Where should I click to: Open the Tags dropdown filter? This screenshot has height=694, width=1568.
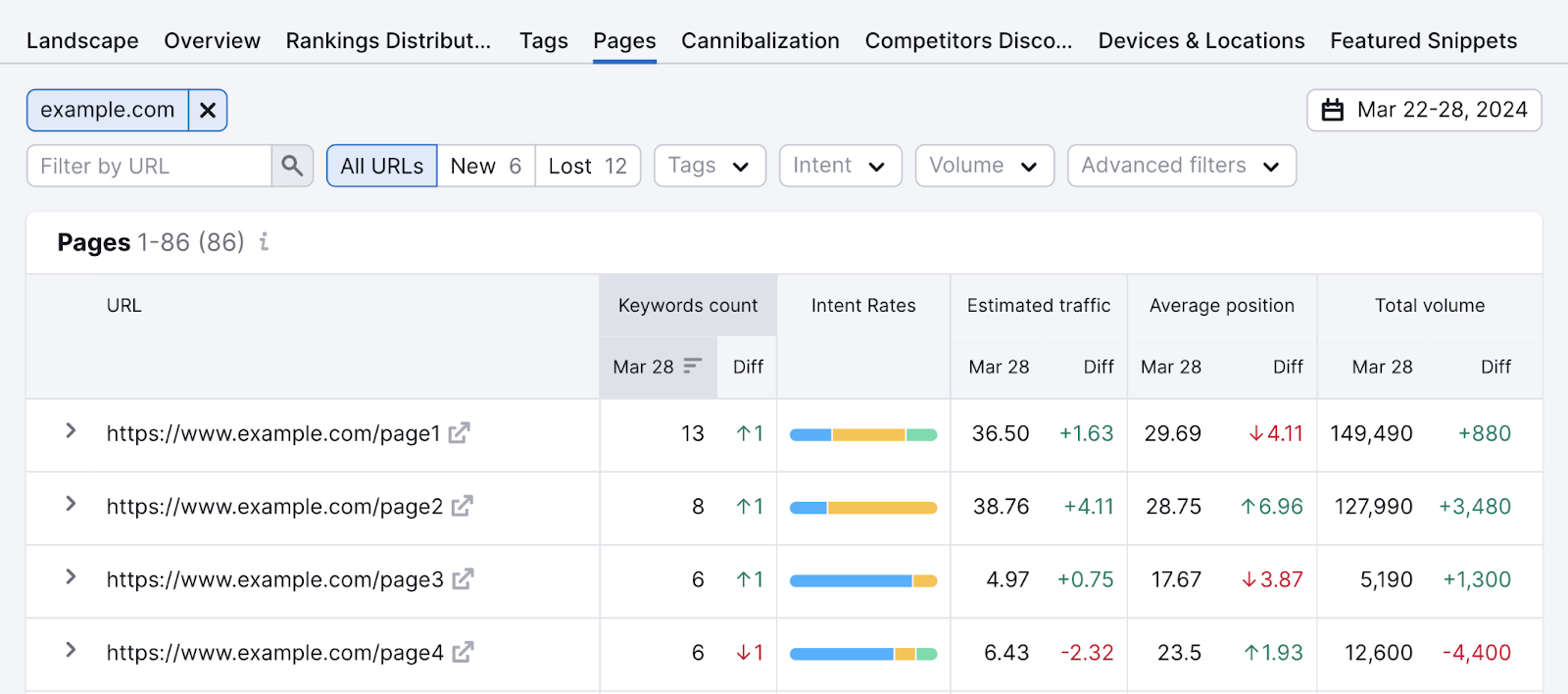[x=709, y=166]
